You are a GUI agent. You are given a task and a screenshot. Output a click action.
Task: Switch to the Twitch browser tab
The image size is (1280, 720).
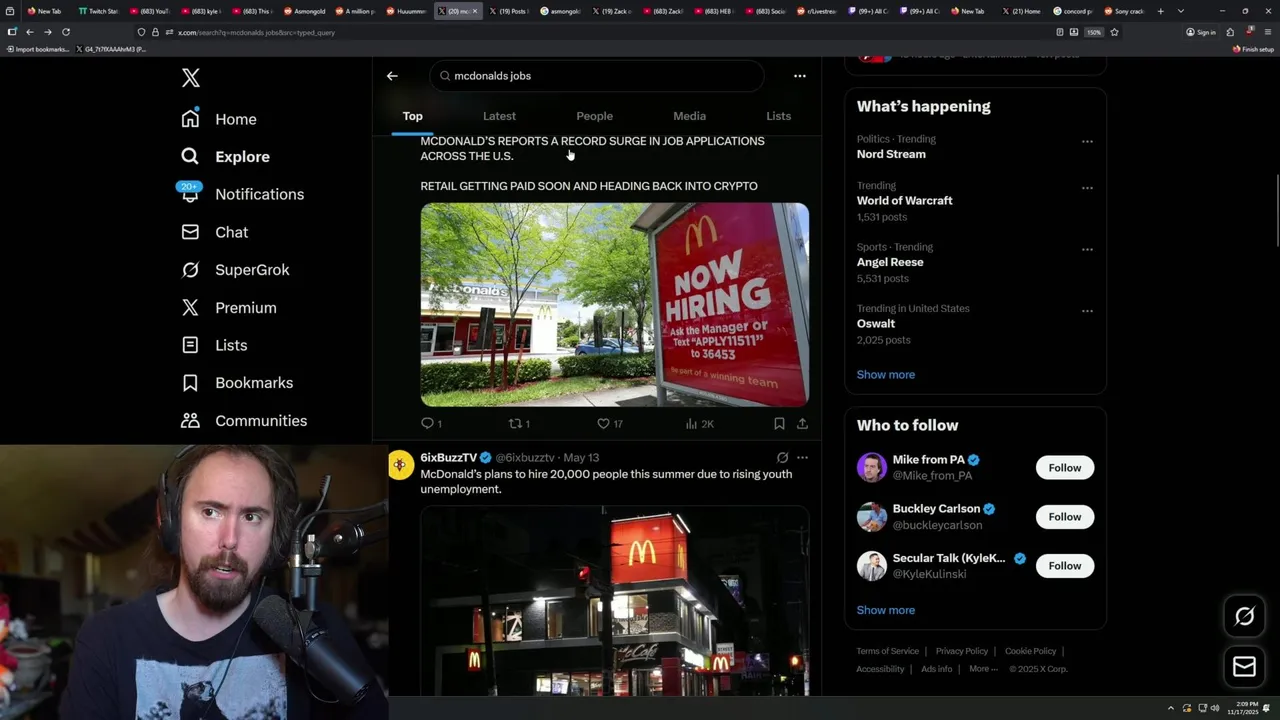point(98,11)
